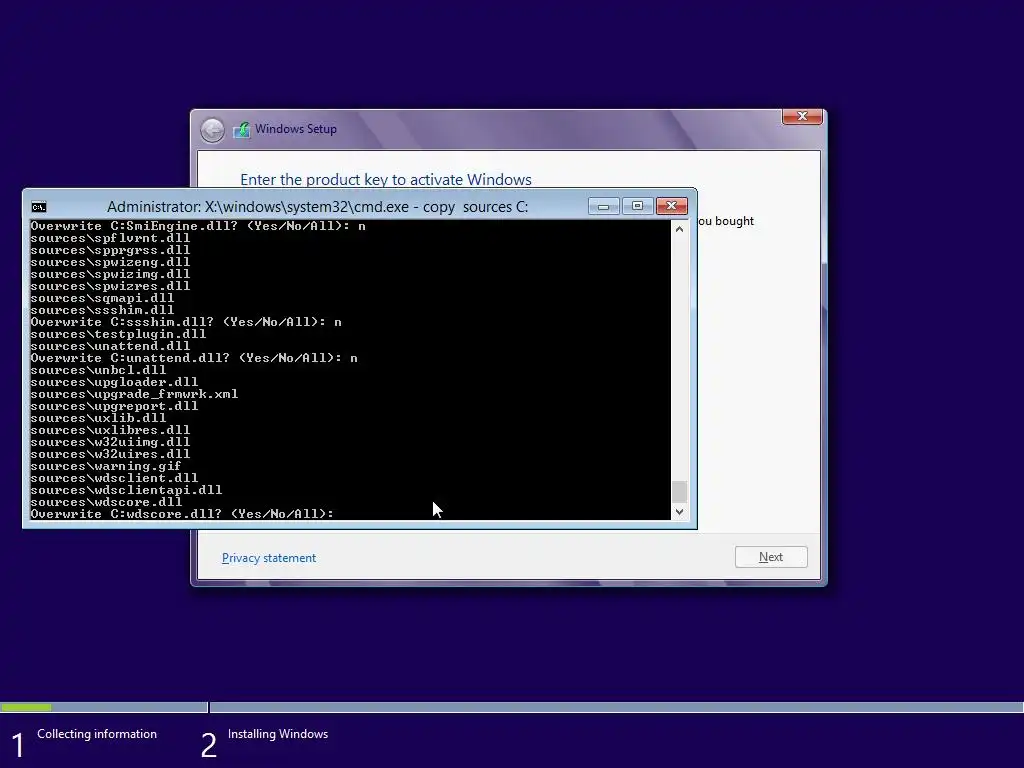Image resolution: width=1024 pixels, height=768 pixels.
Task: Click the 'sources\w32uiimg.dll' line
Action: pyautogui.click(x=110, y=442)
